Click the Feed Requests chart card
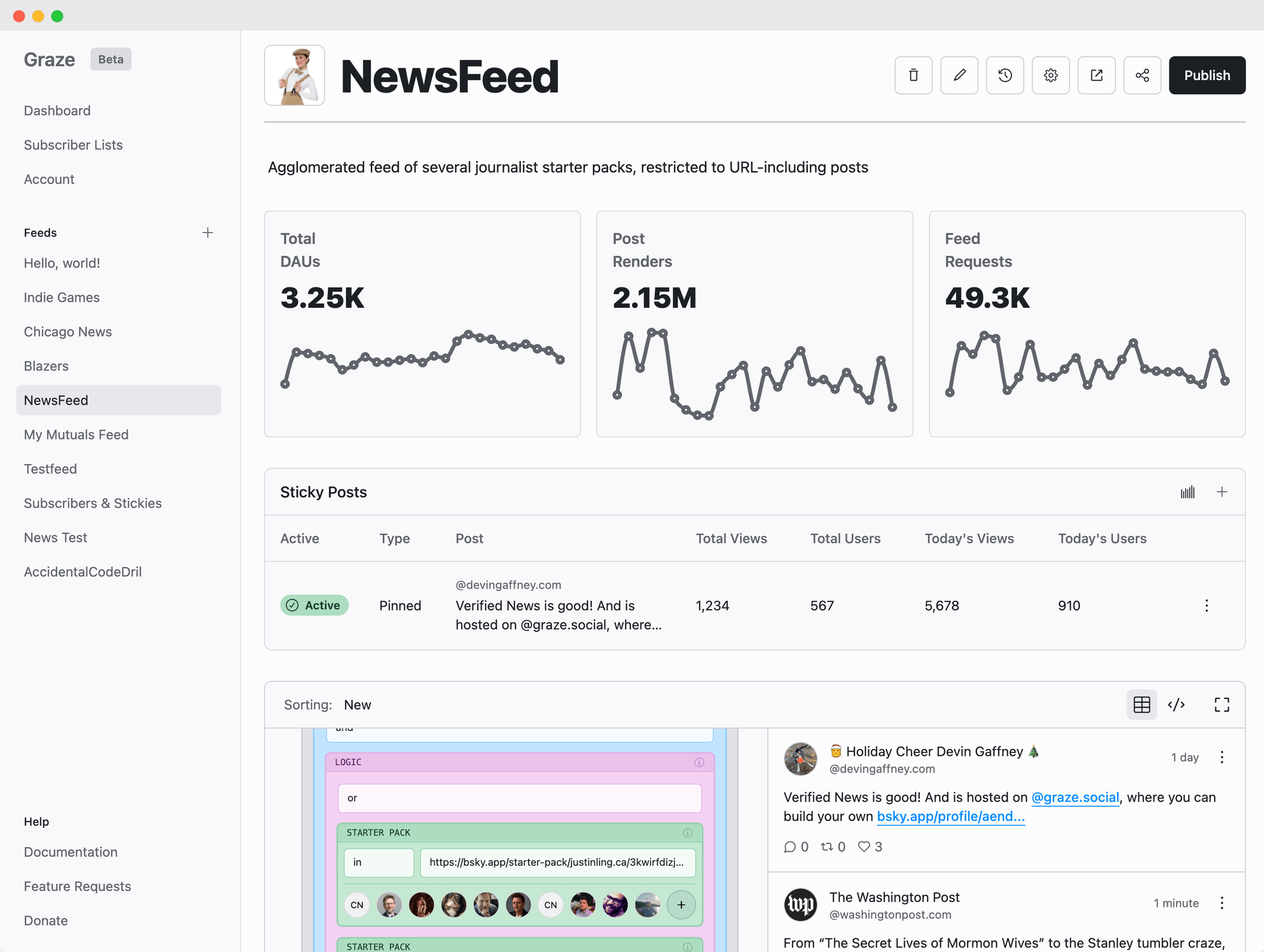This screenshot has width=1264, height=952. tap(1087, 324)
